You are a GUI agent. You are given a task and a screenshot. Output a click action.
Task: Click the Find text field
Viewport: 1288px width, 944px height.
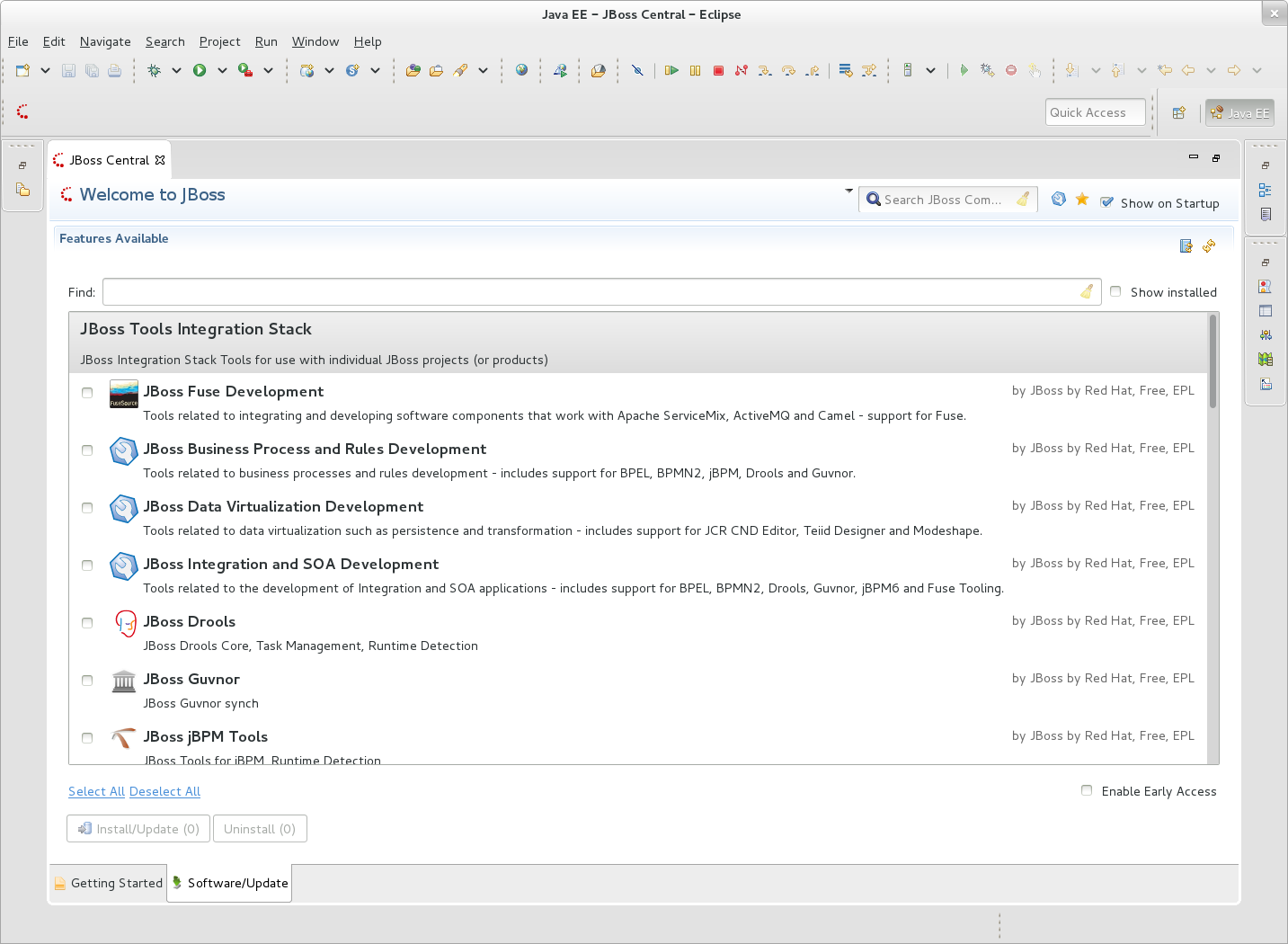click(601, 292)
